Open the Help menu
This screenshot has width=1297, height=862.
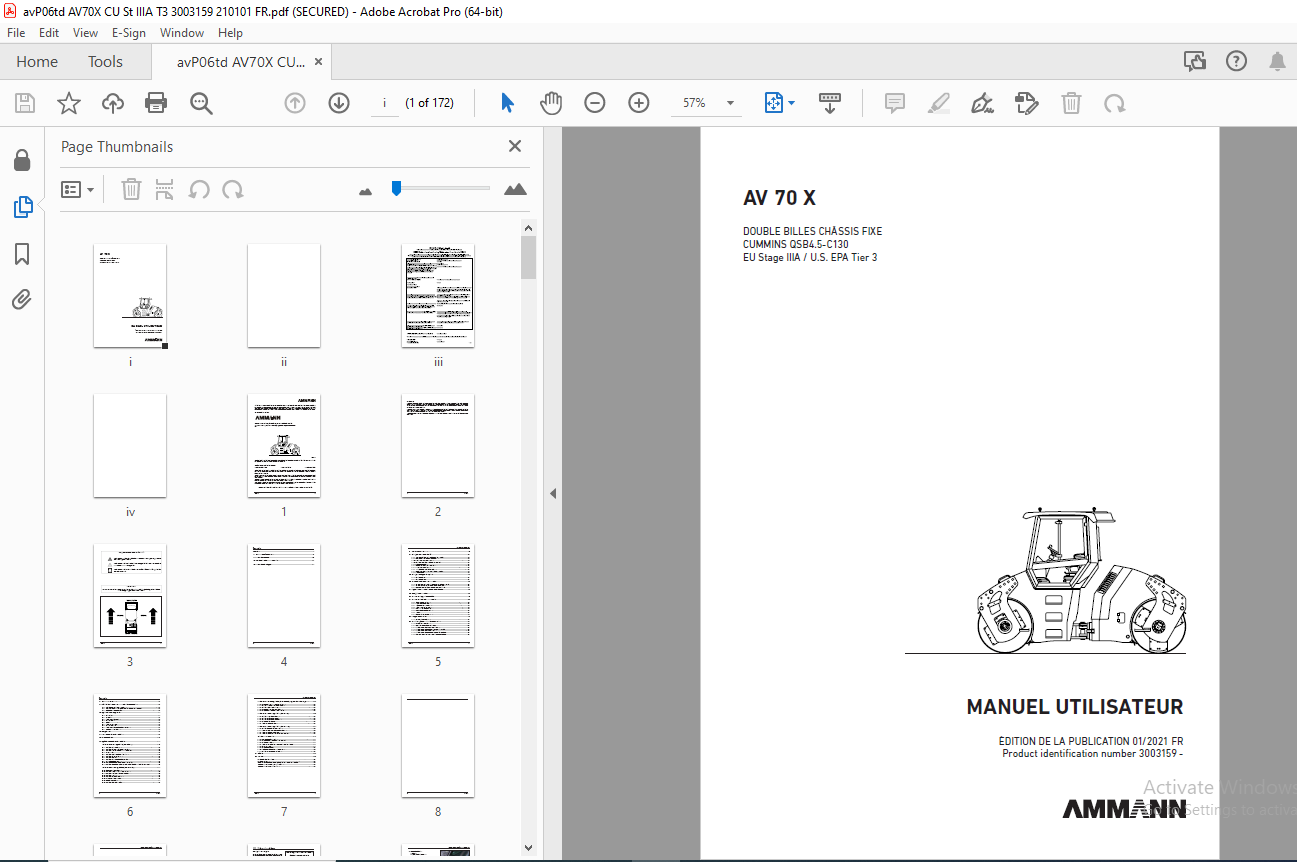(230, 33)
